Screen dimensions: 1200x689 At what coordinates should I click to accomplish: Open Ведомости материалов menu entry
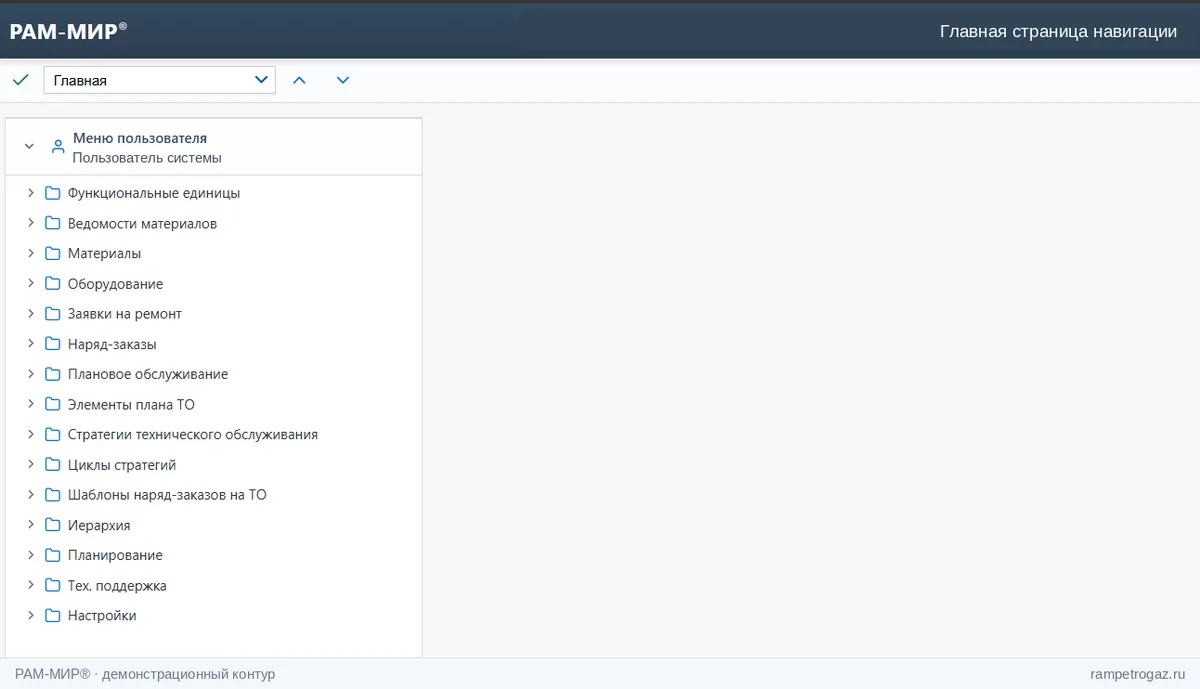(x=142, y=224)
